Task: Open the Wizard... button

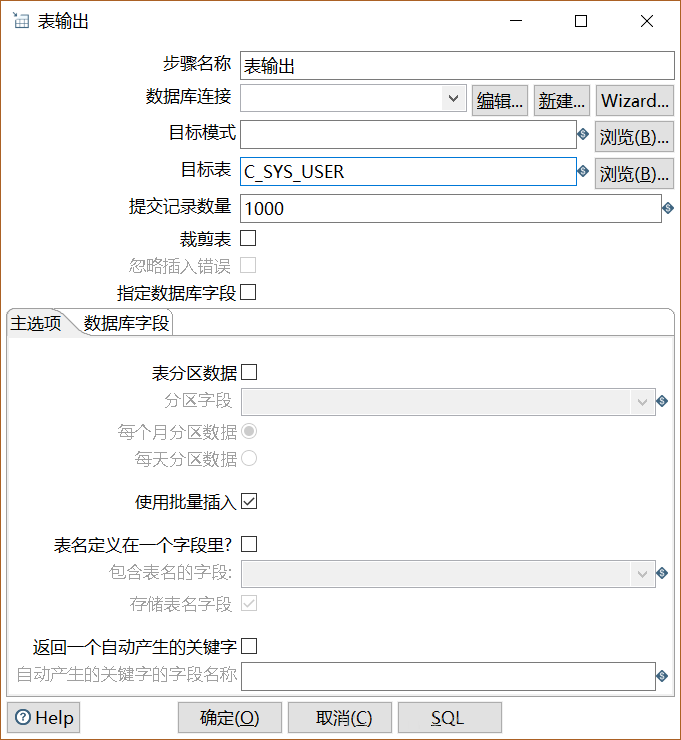Action: [x=635, y=101]
